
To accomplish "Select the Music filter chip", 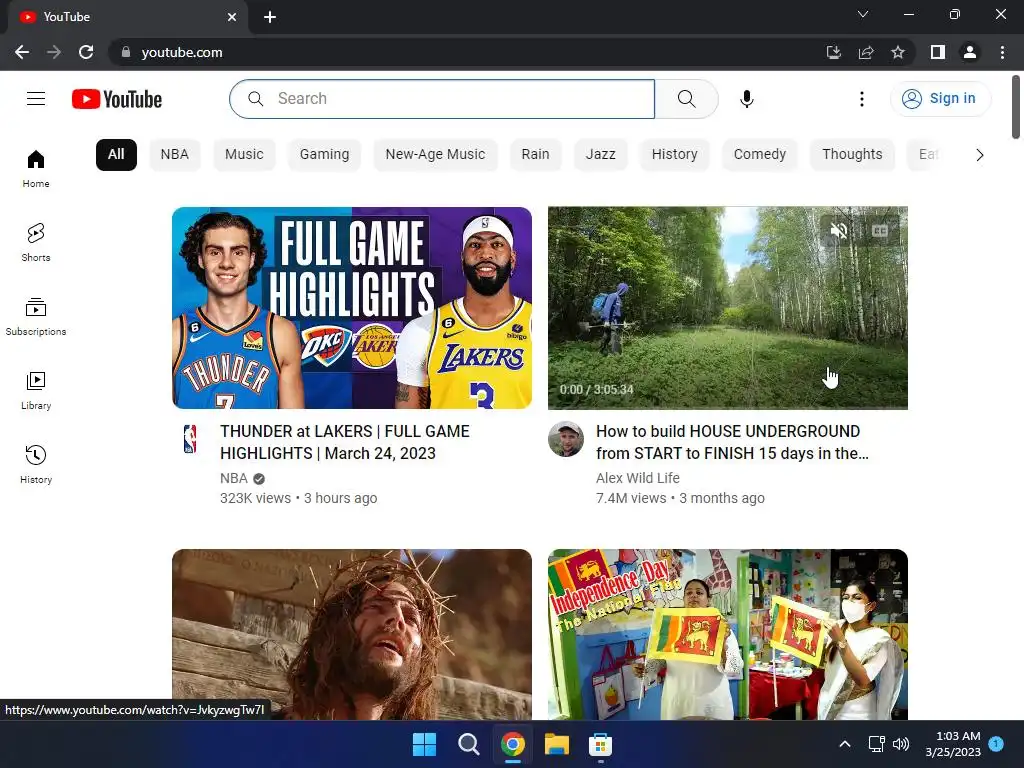I will click(x=244, y=155).
